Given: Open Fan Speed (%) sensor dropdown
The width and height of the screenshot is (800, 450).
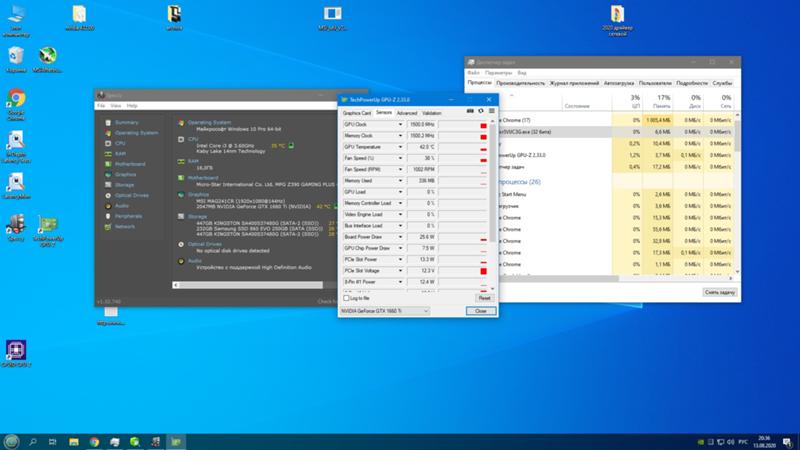Looking at the screenshot, I should point(400,158).
